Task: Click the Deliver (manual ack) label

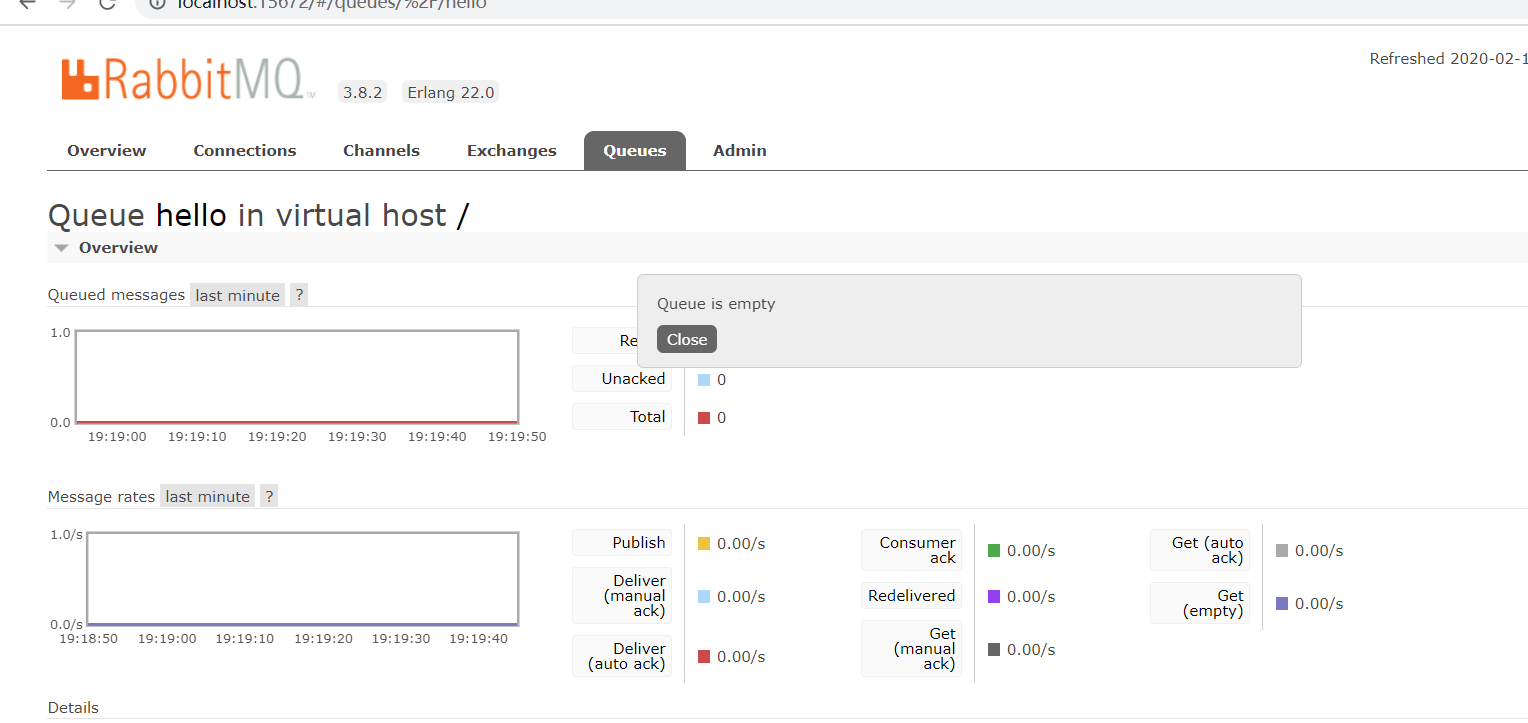Action: (x=622, y=596)
